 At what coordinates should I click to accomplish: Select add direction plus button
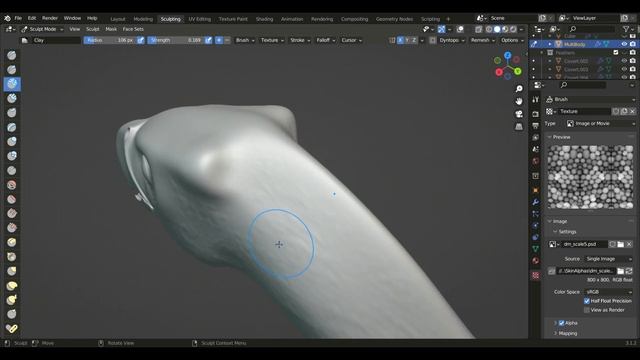pyautogui.click(x=219, y=40)
